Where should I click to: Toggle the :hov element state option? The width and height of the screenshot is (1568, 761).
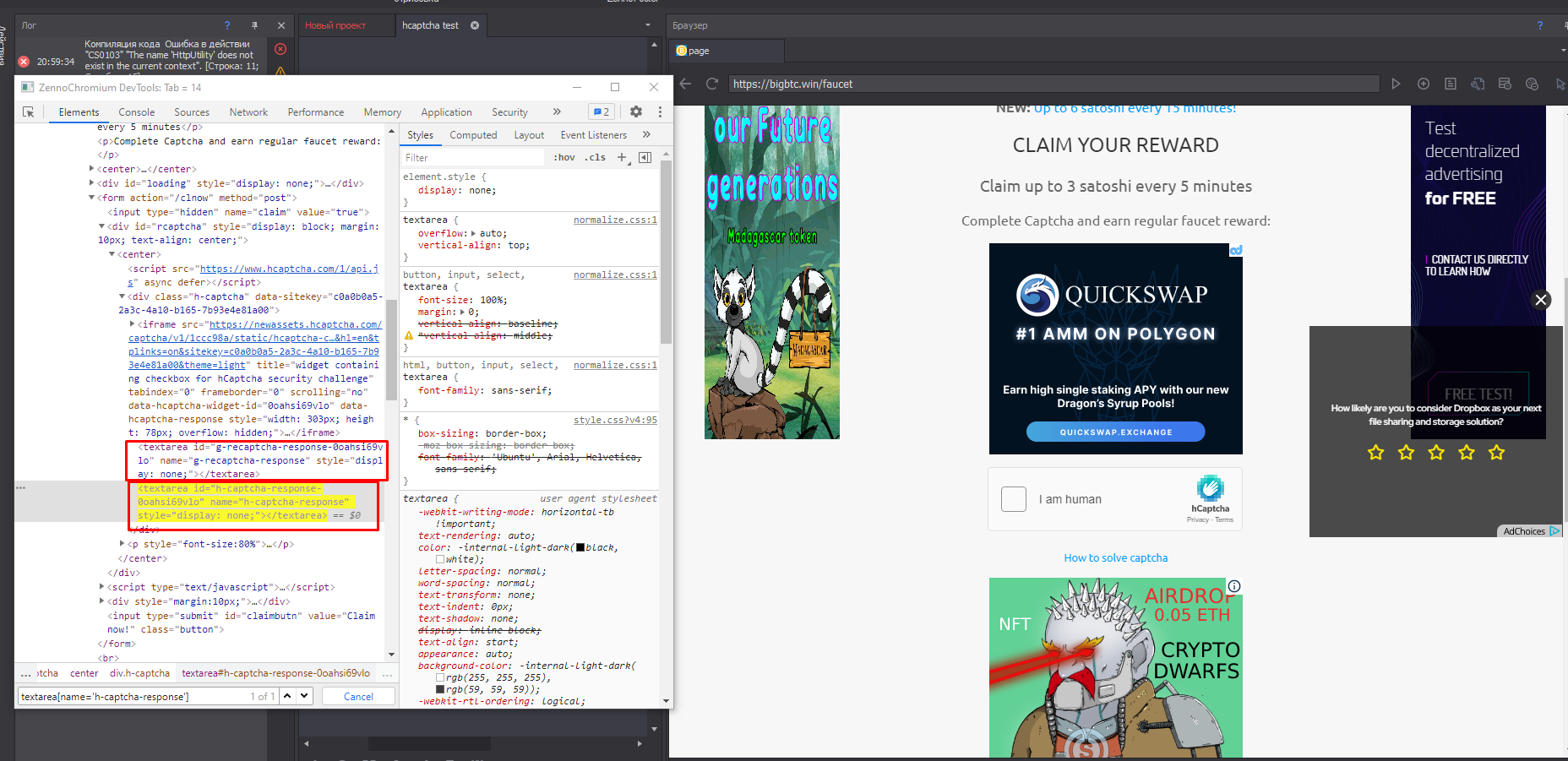564,157
